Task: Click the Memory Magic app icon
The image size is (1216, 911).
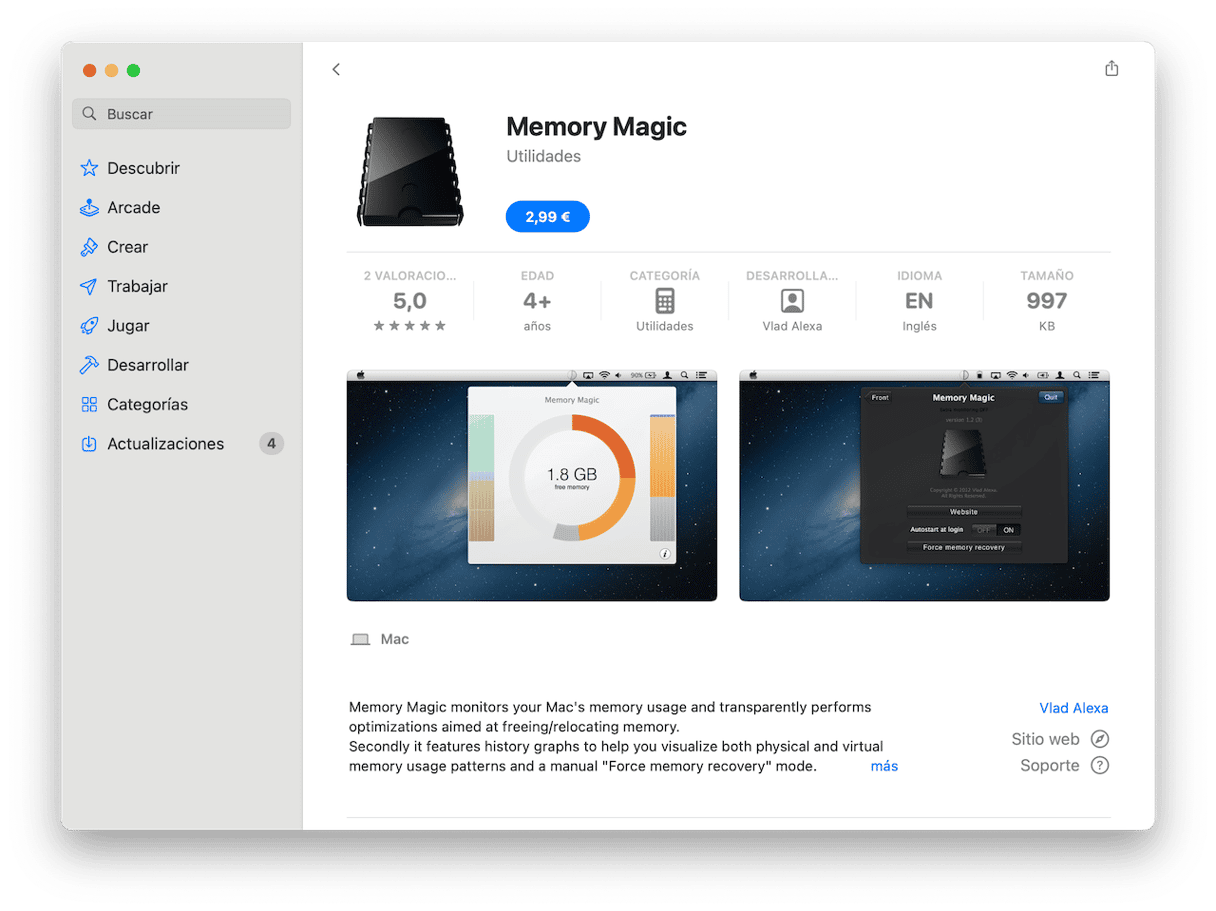Action: [410, 171]
